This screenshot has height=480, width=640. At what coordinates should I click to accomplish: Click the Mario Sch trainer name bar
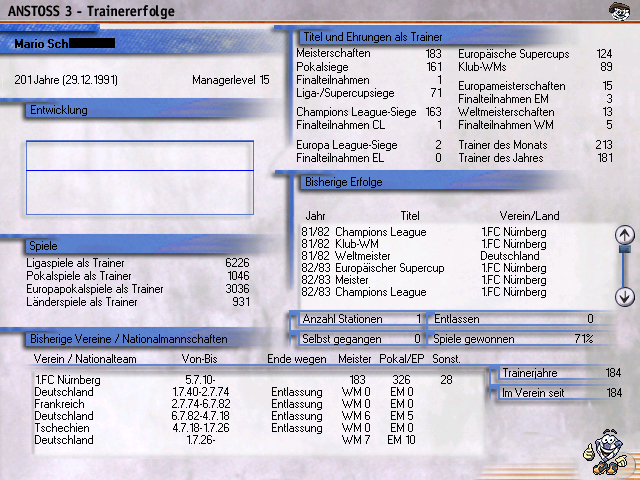click(140, 45)
